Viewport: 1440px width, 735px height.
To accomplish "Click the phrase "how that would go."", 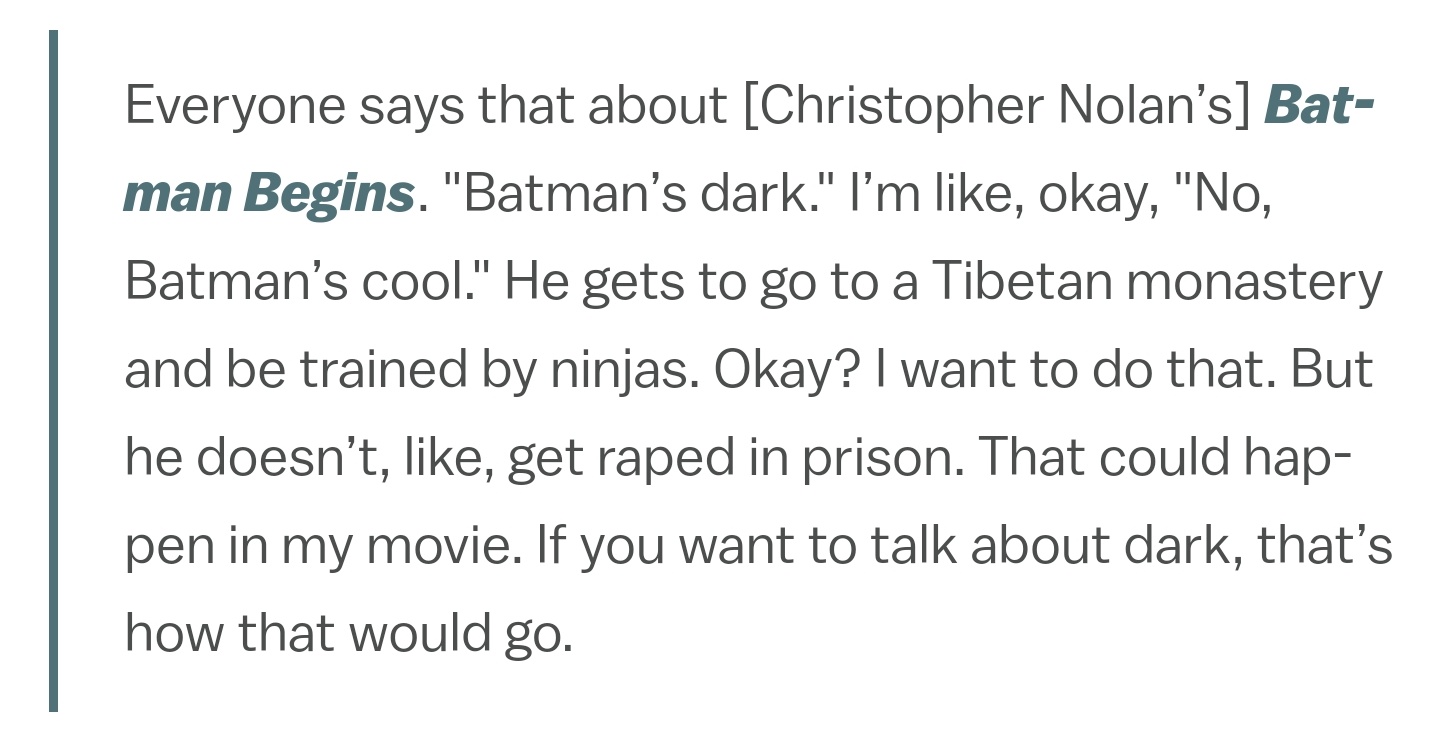I will coord(348,633).
